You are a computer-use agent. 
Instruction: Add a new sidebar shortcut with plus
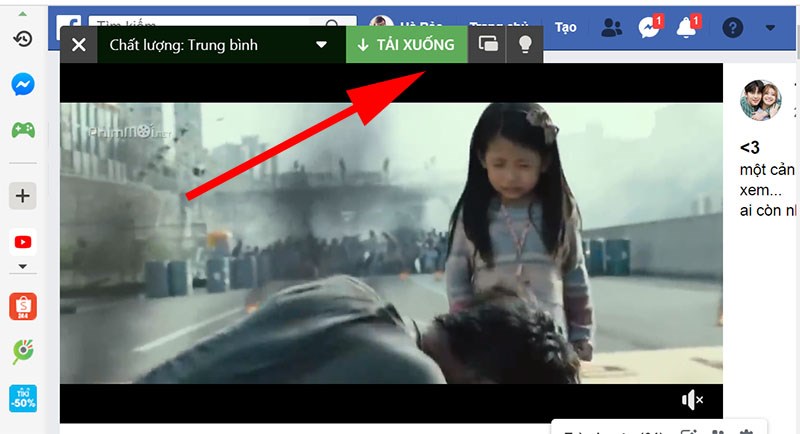click(x=23, y=196)
